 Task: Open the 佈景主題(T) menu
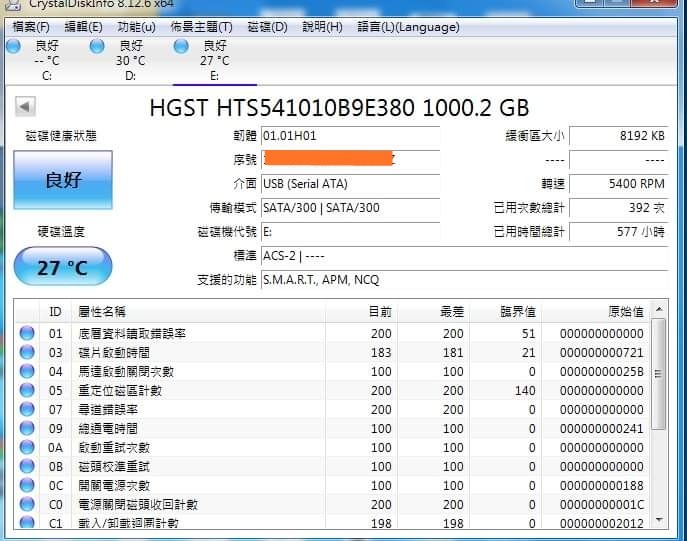pos(201,27)
